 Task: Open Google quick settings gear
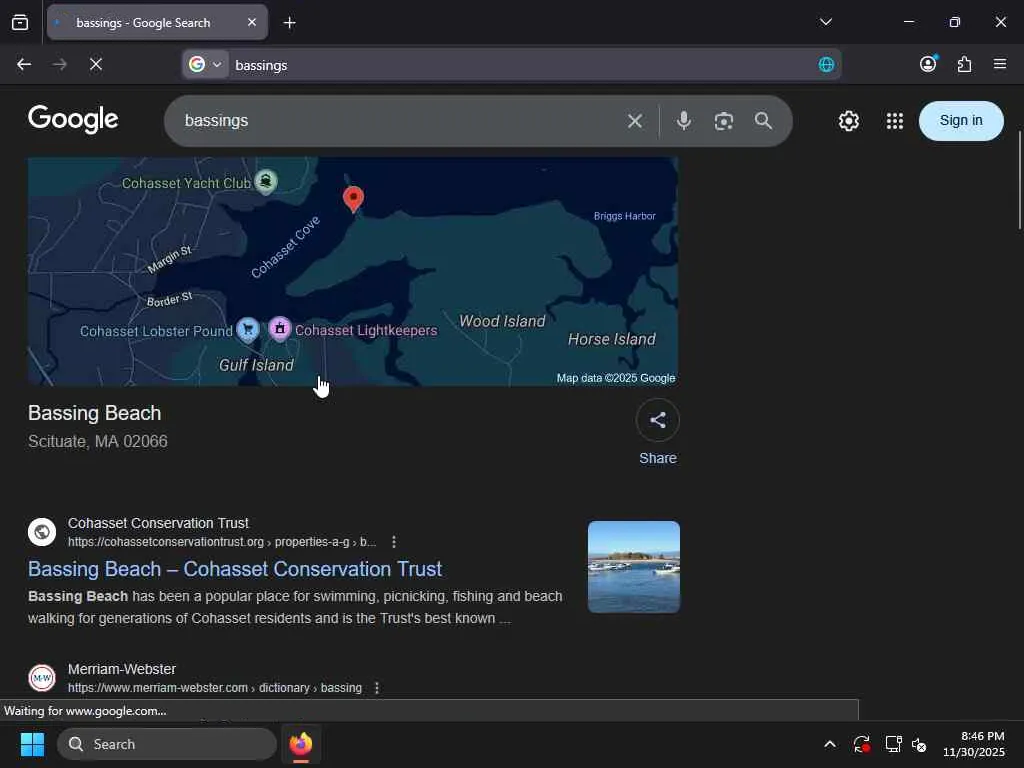(x=848, y=121)
